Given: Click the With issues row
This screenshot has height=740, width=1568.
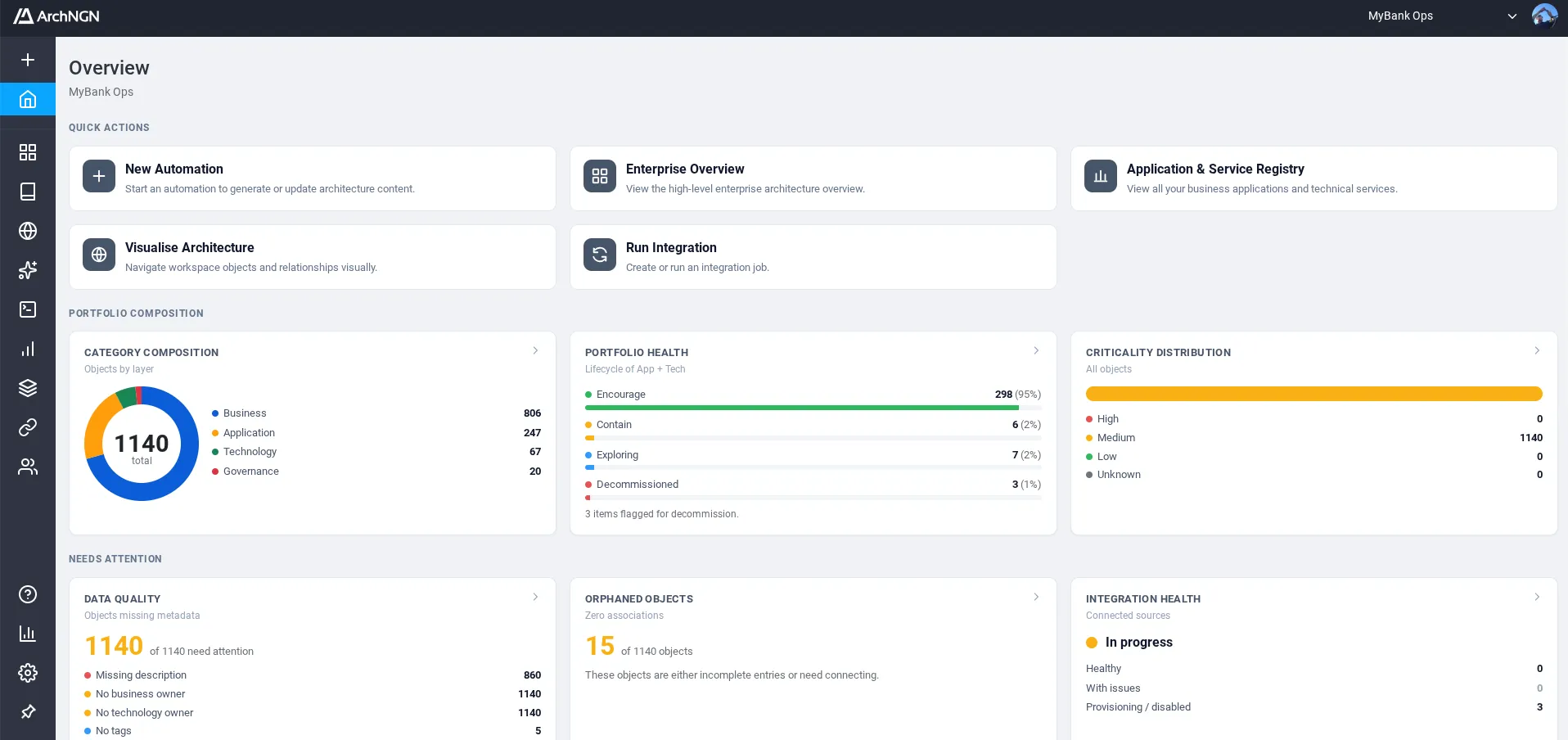Looking at the screenshot, I should point(1314,688).
